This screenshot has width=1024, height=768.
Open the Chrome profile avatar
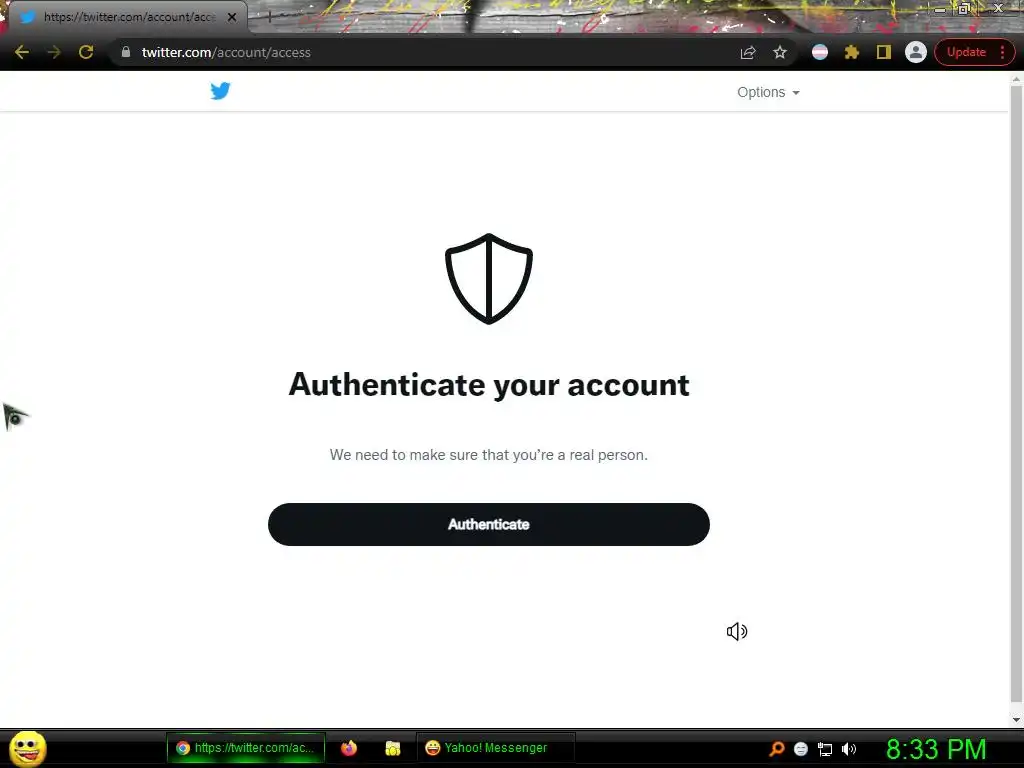pyautogui.click(x=916, y=52)
